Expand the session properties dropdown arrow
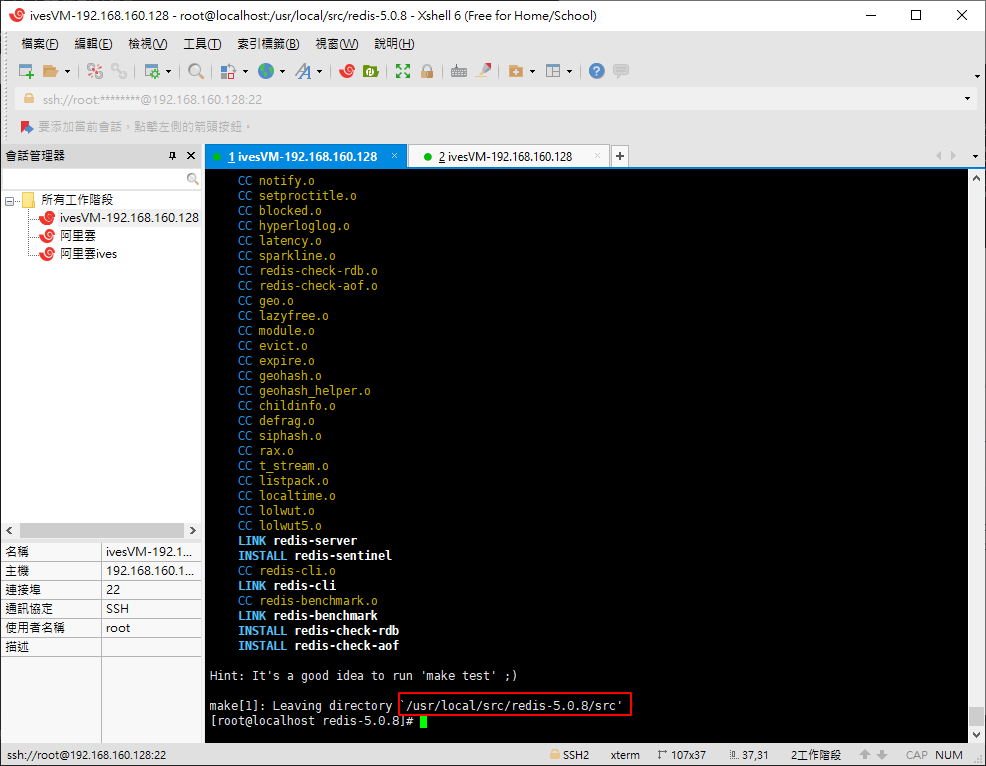This screenshot has height=766, width=986. click(169, 72)
